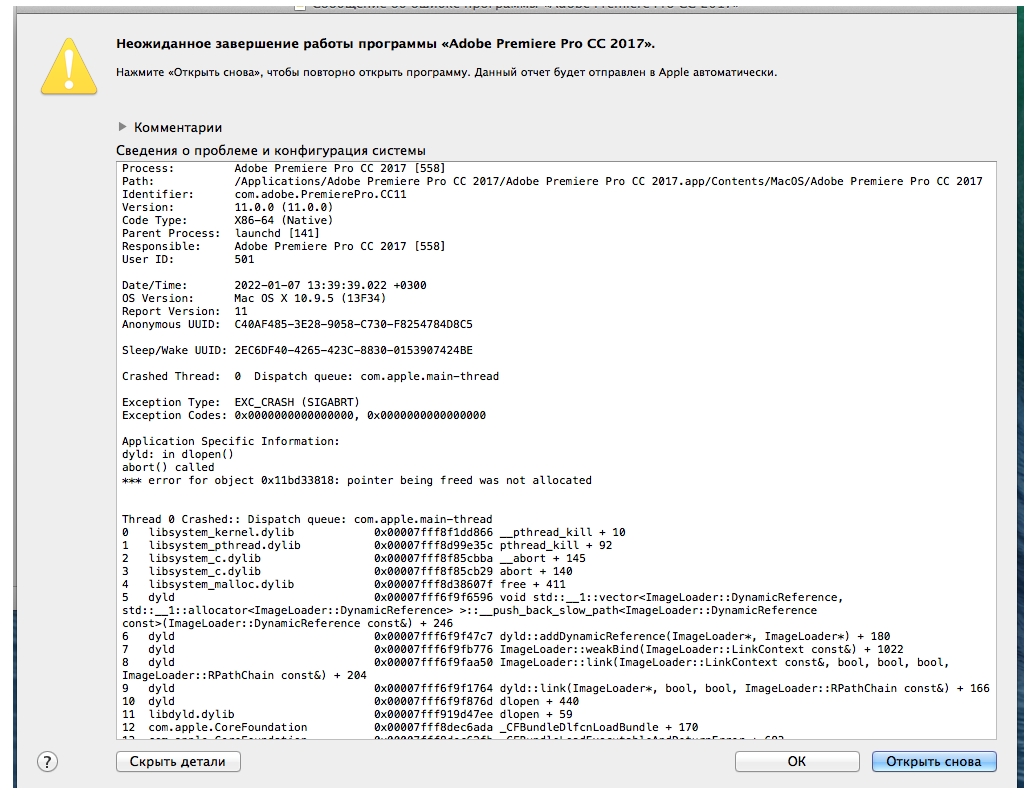Click the Anonymous UUID line
Viewport: 1036px width, 798px height.
[x=297, y=324]
